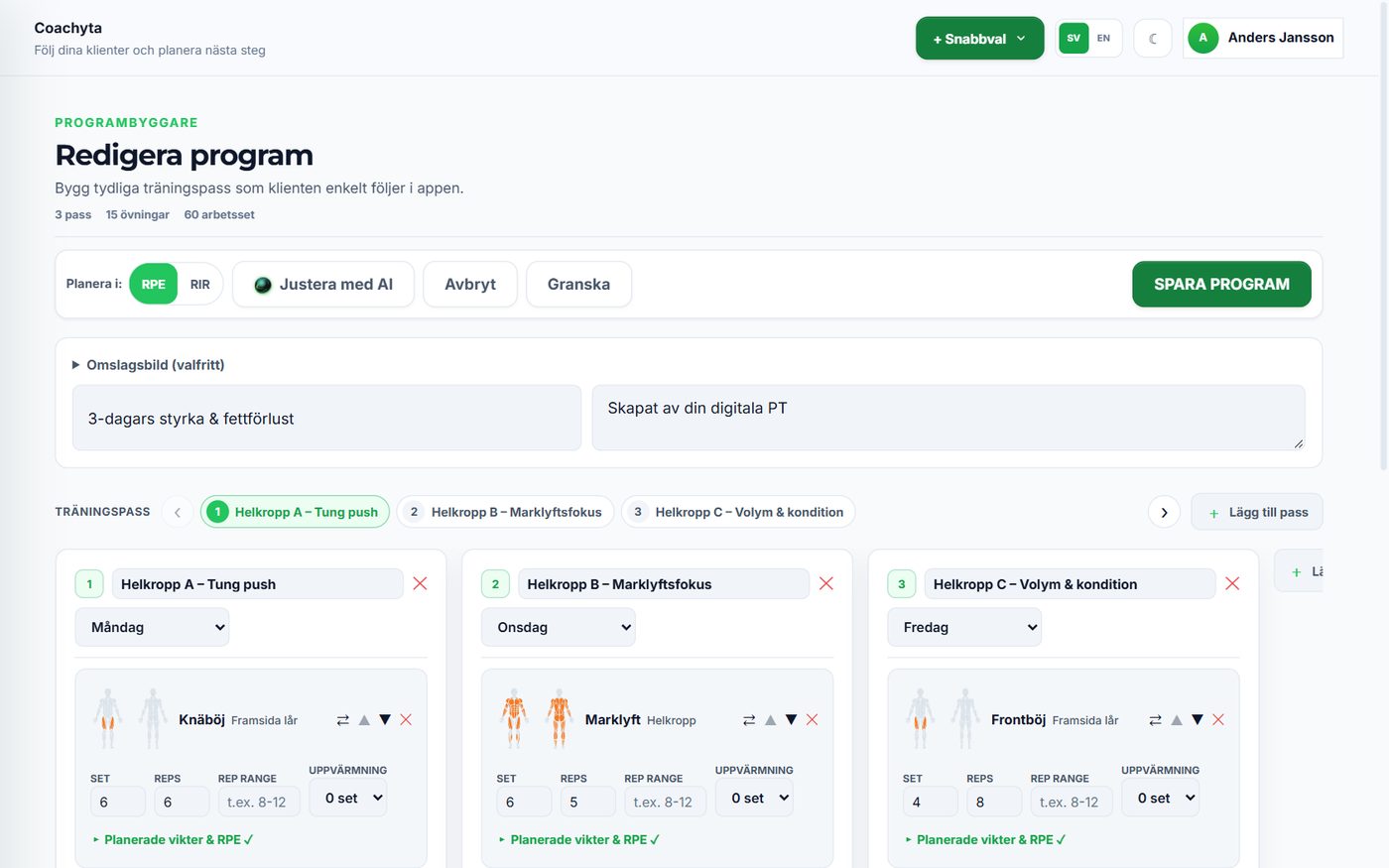Move Marklyft exercise up
The image size is (1389, 868).
(770, 720)
